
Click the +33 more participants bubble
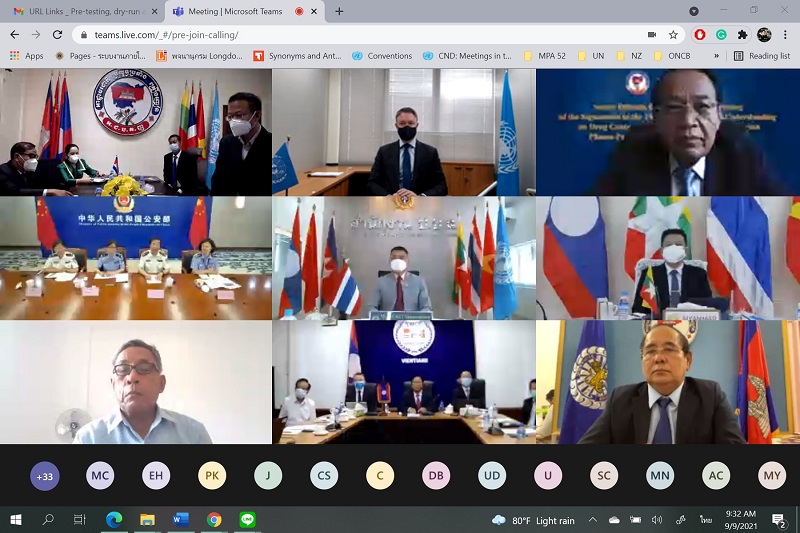[44, 476]
